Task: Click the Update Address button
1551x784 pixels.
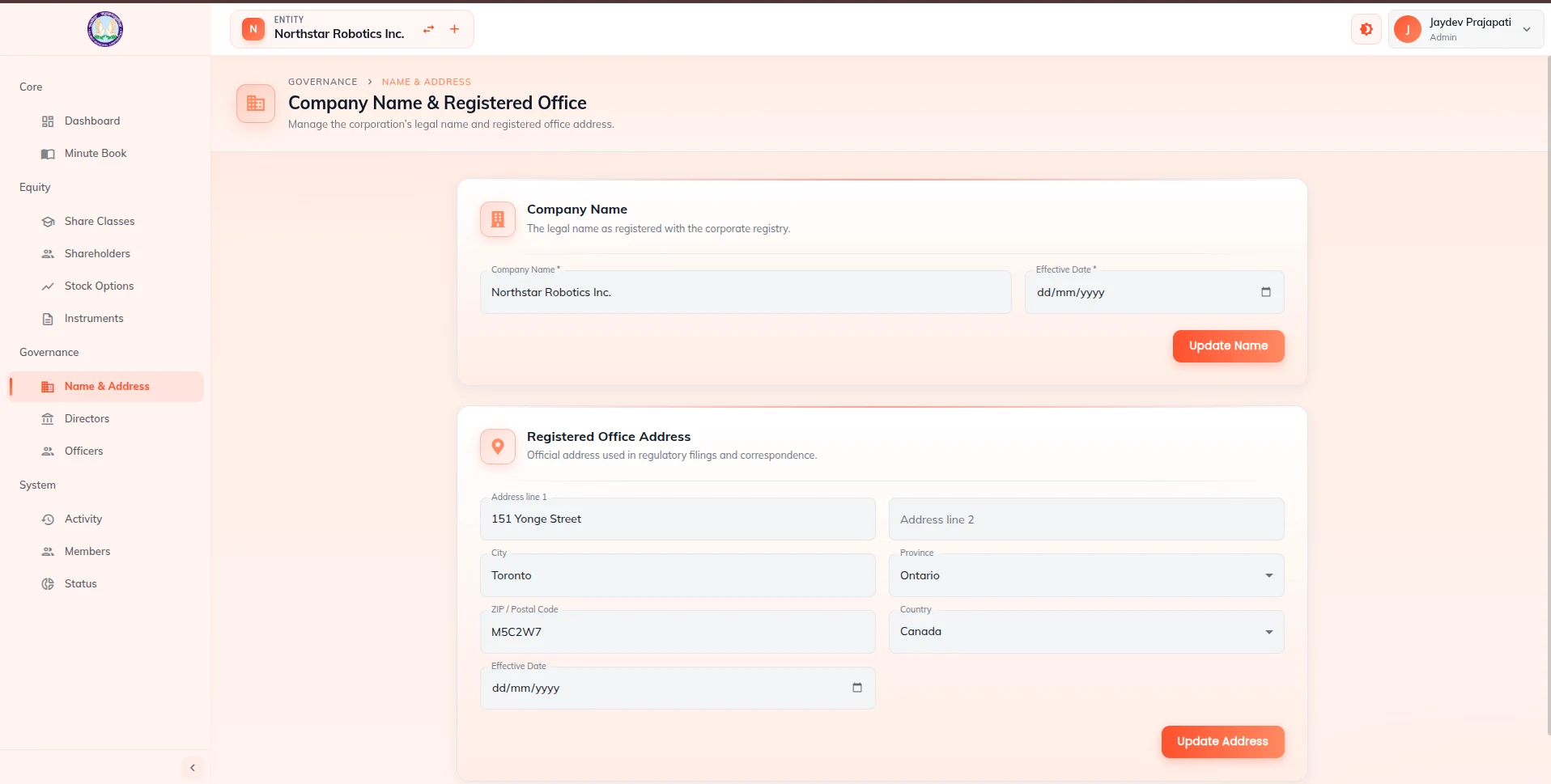Action: (x=1222, y=742)
